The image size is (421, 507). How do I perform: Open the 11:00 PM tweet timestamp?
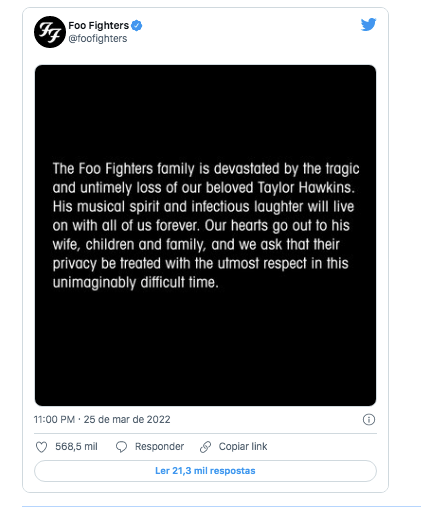(54, 419)
